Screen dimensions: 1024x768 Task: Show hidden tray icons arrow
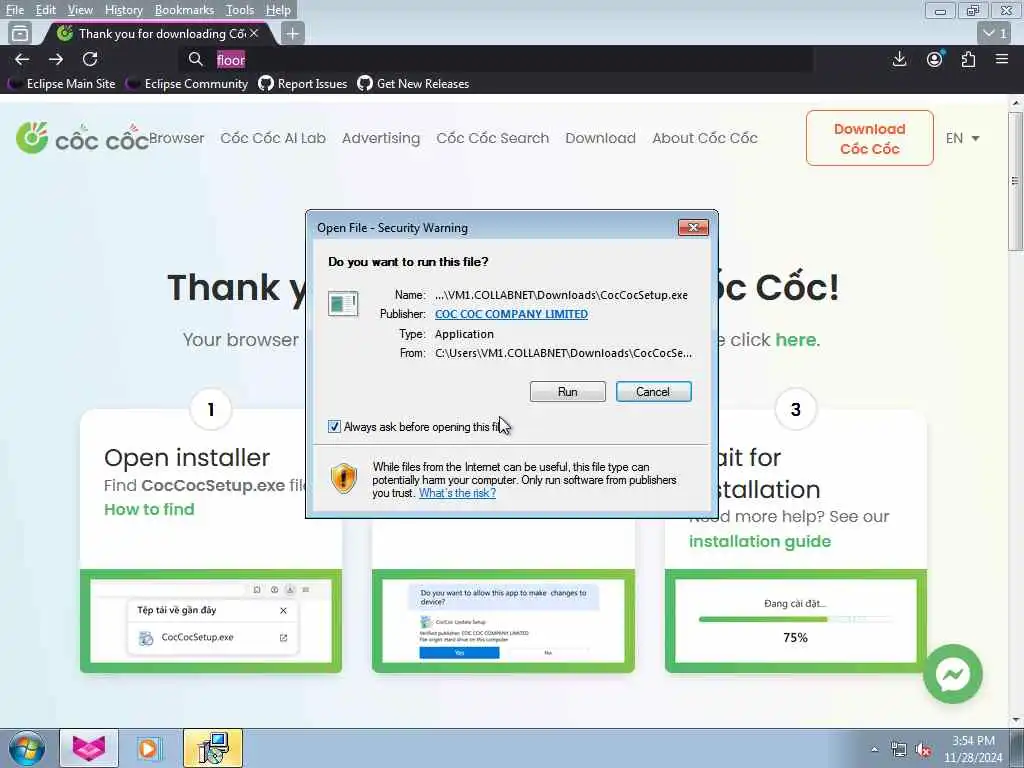874,750
